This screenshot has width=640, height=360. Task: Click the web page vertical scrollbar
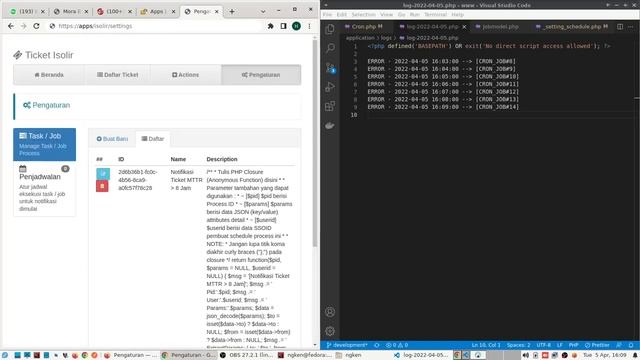tap(315, 143)
